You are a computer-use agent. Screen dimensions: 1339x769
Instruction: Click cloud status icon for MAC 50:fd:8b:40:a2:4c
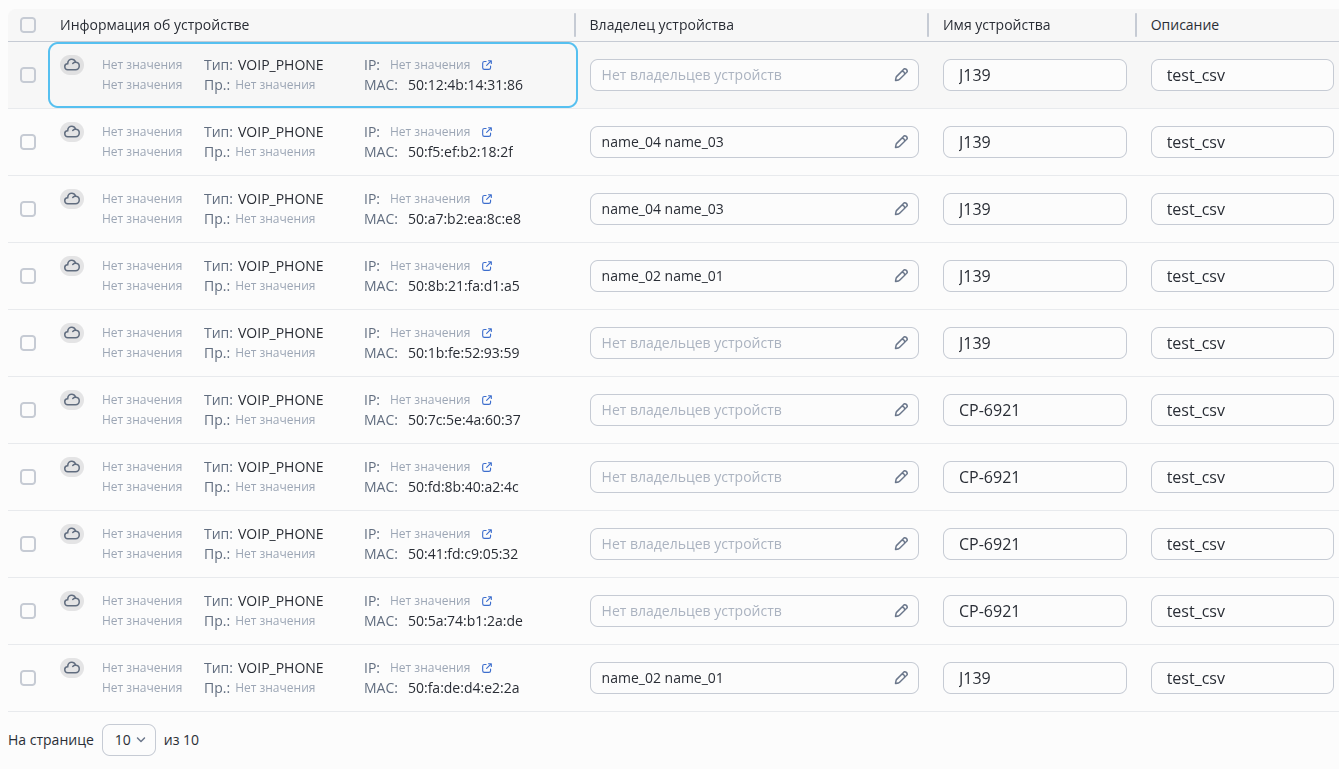(72, 467)
